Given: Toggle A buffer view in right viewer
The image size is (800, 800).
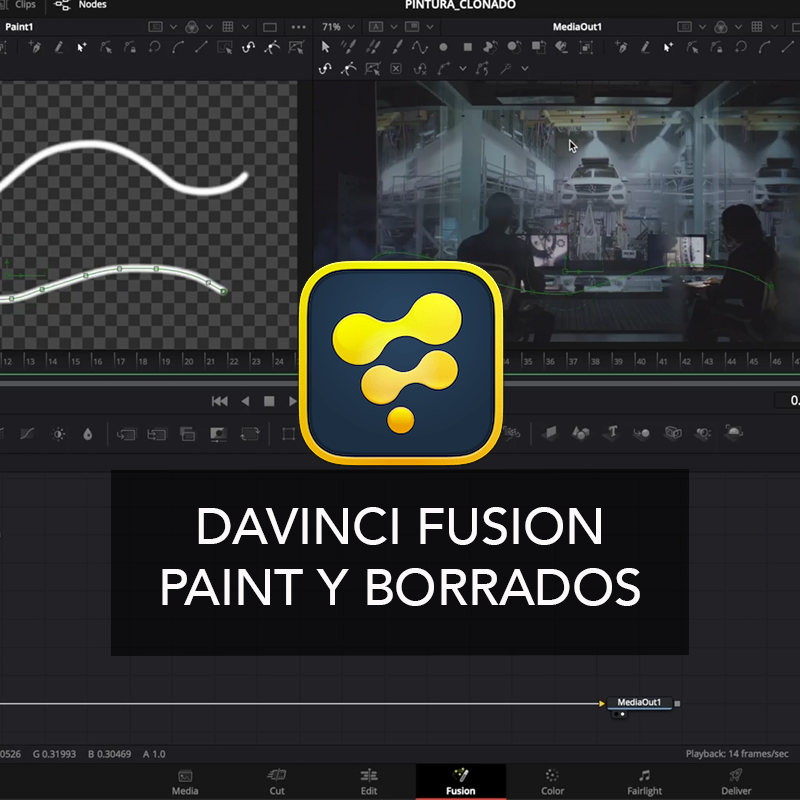Looking at the screenshot, I should click(x=376, y=27).
